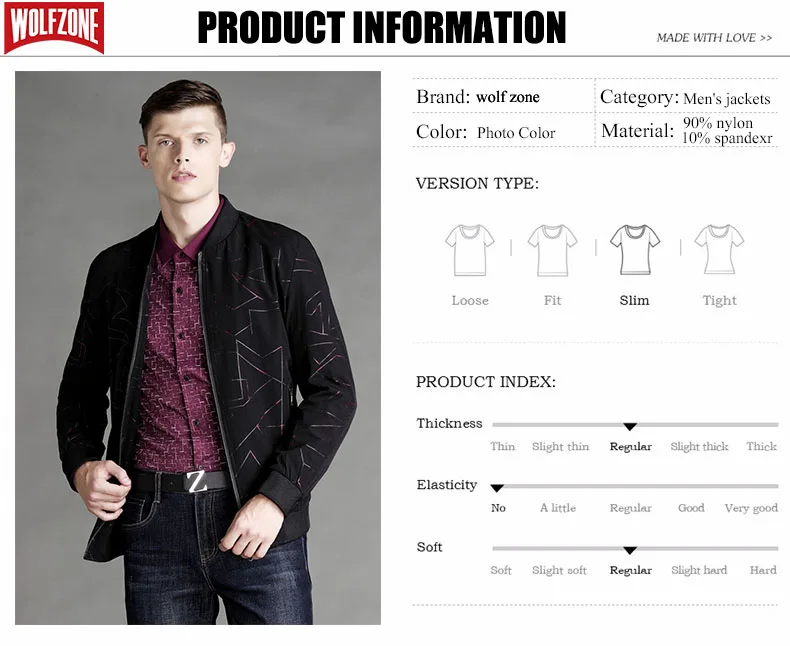790x646 pixels.
Task: Click the model jacket product photo
Action: (x=198, y=348)
